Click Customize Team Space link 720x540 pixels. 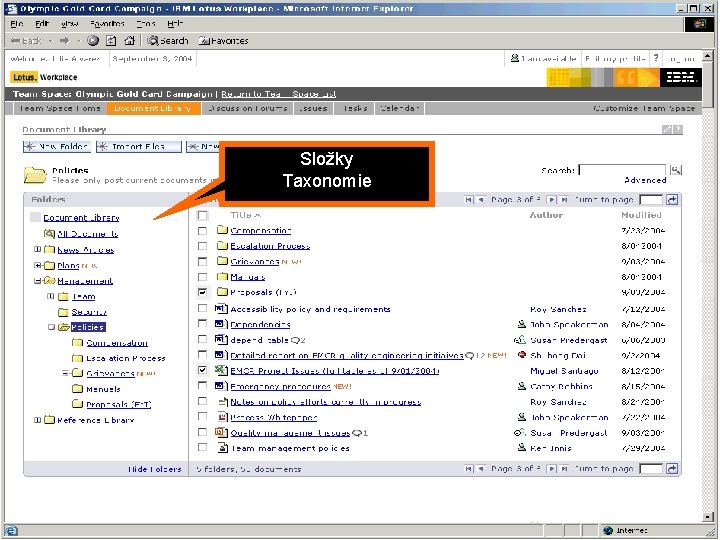644,108
